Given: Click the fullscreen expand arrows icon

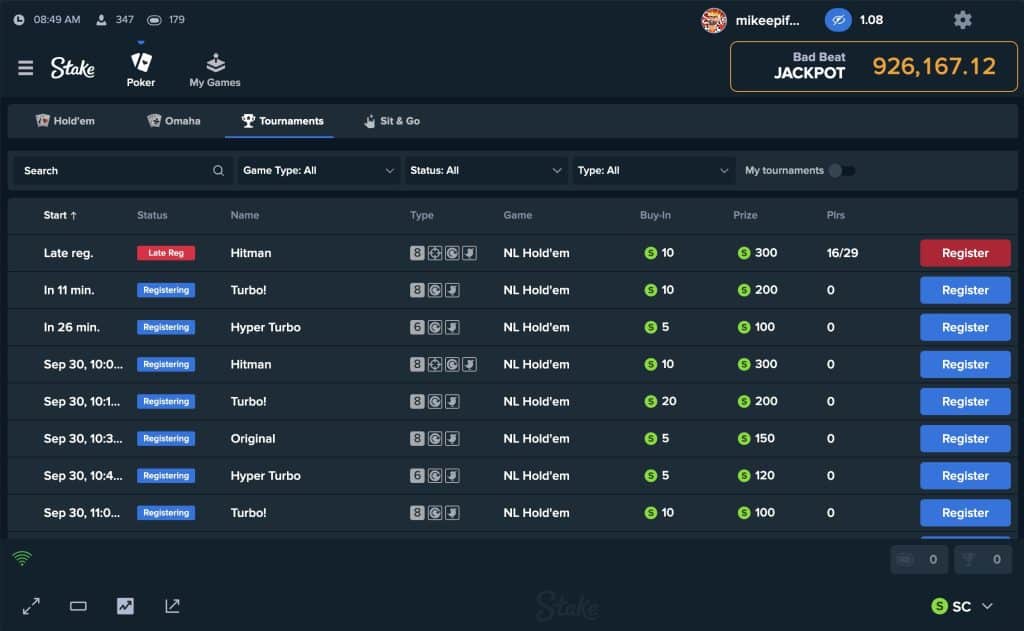Looking at the screenshot, I should pos(31,606).
